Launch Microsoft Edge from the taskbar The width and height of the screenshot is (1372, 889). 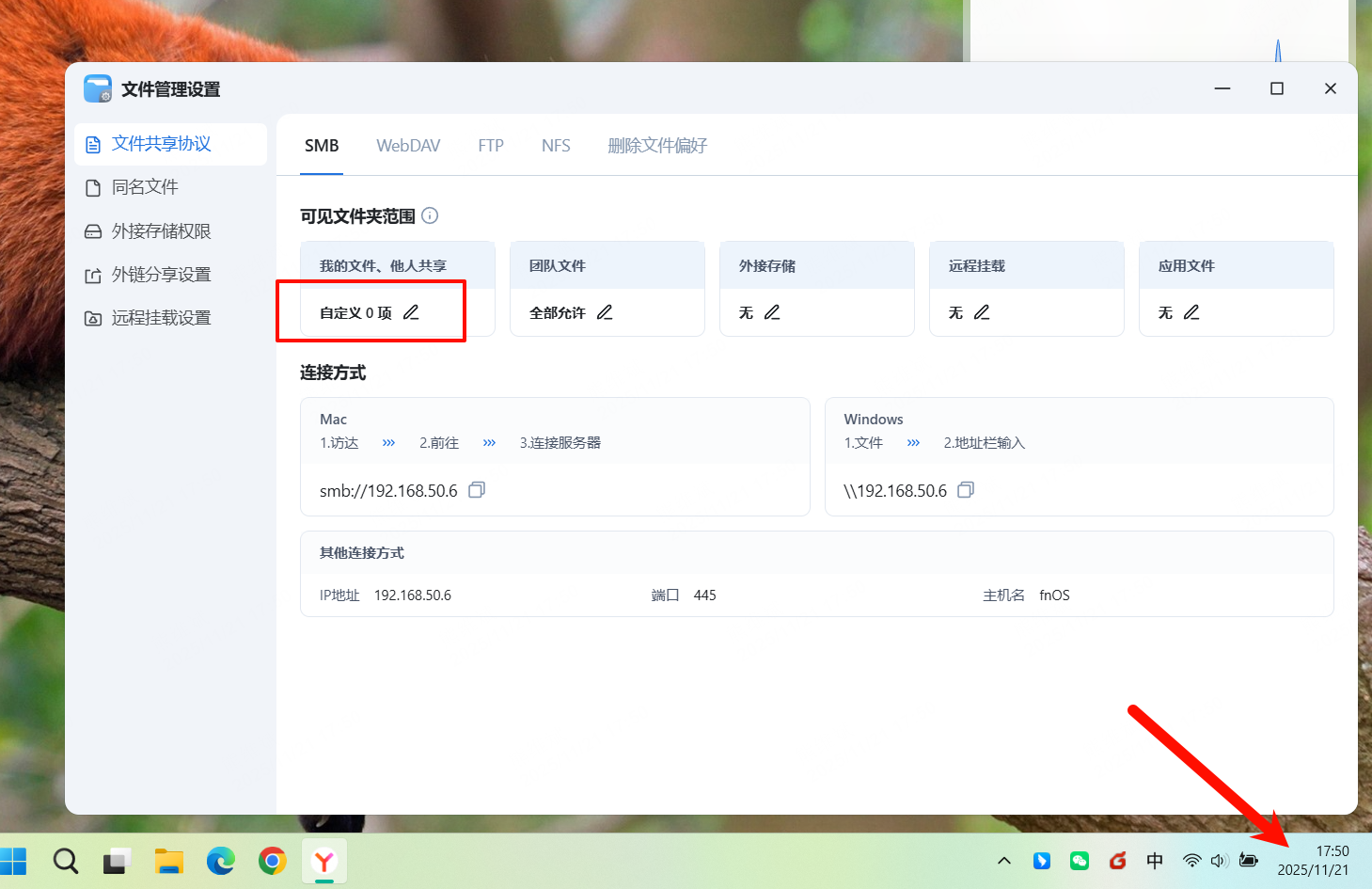click(221, 861)
